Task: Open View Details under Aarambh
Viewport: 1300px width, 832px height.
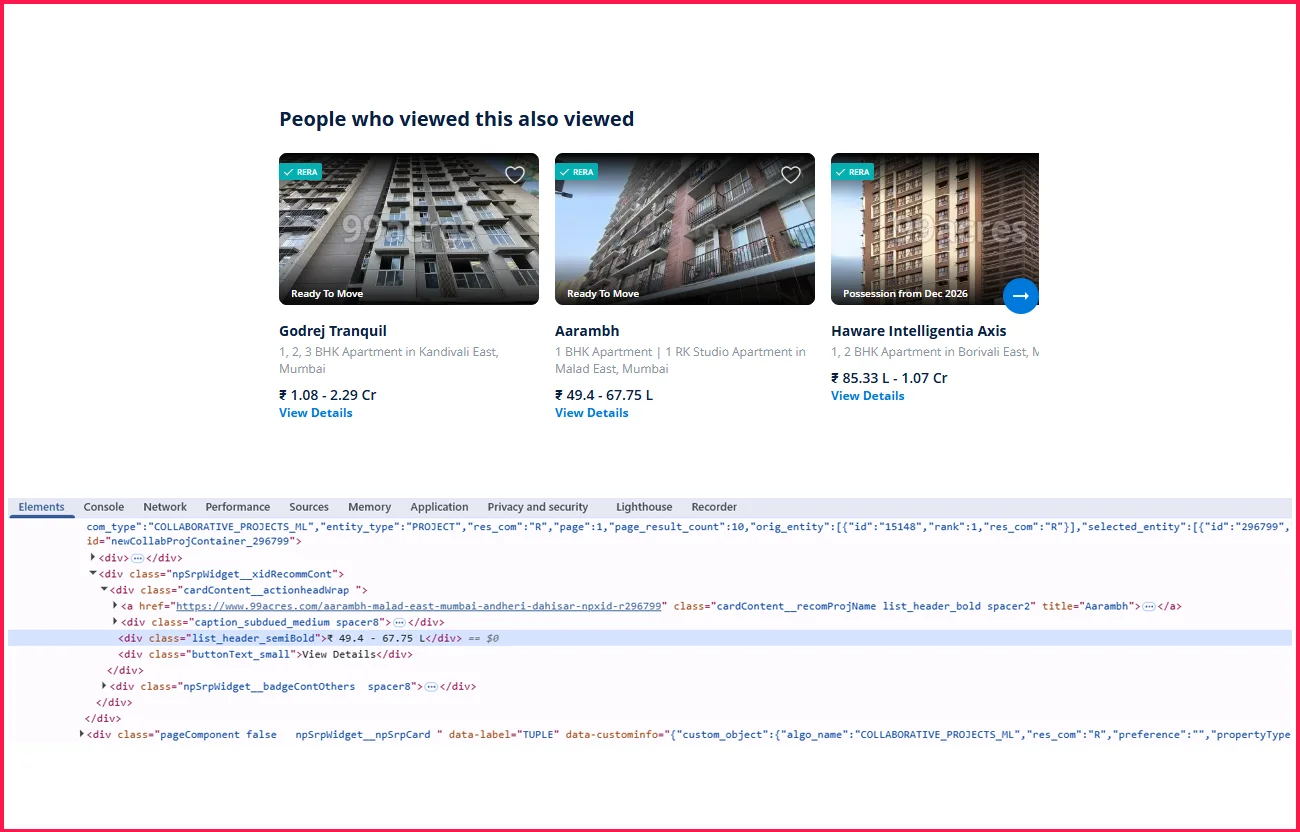Action: coord(591,413)
